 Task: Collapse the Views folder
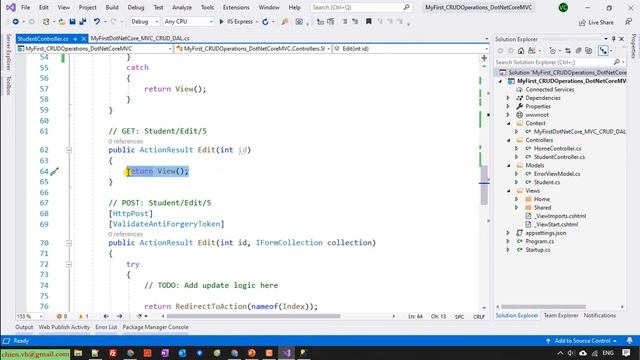point(509,191)
